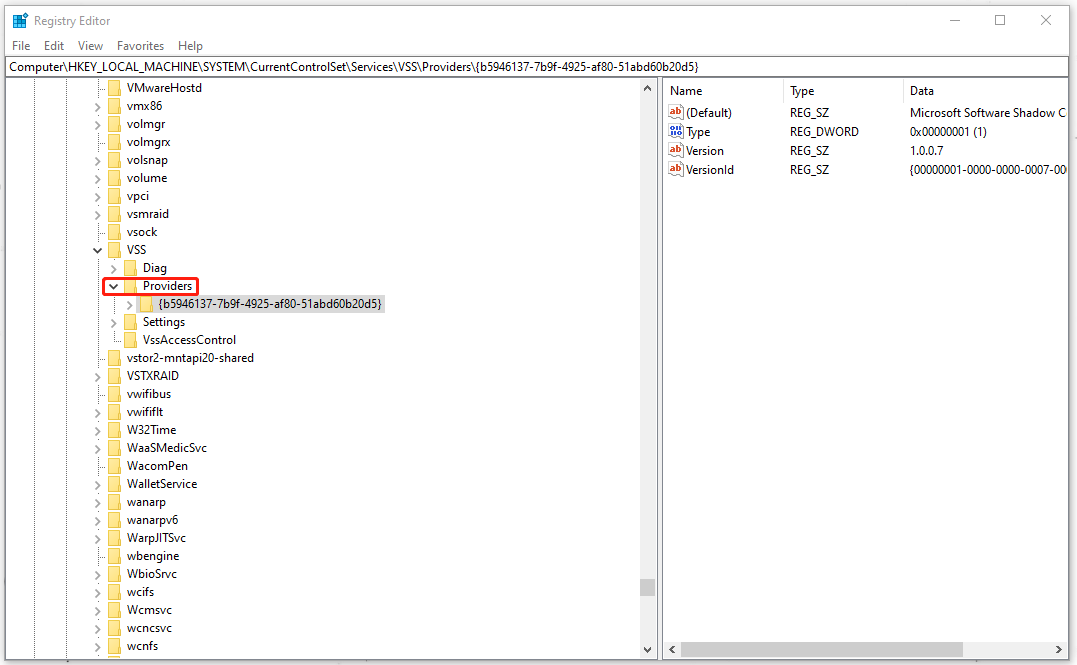Click the vmx86 folder icon

point(115,106)
